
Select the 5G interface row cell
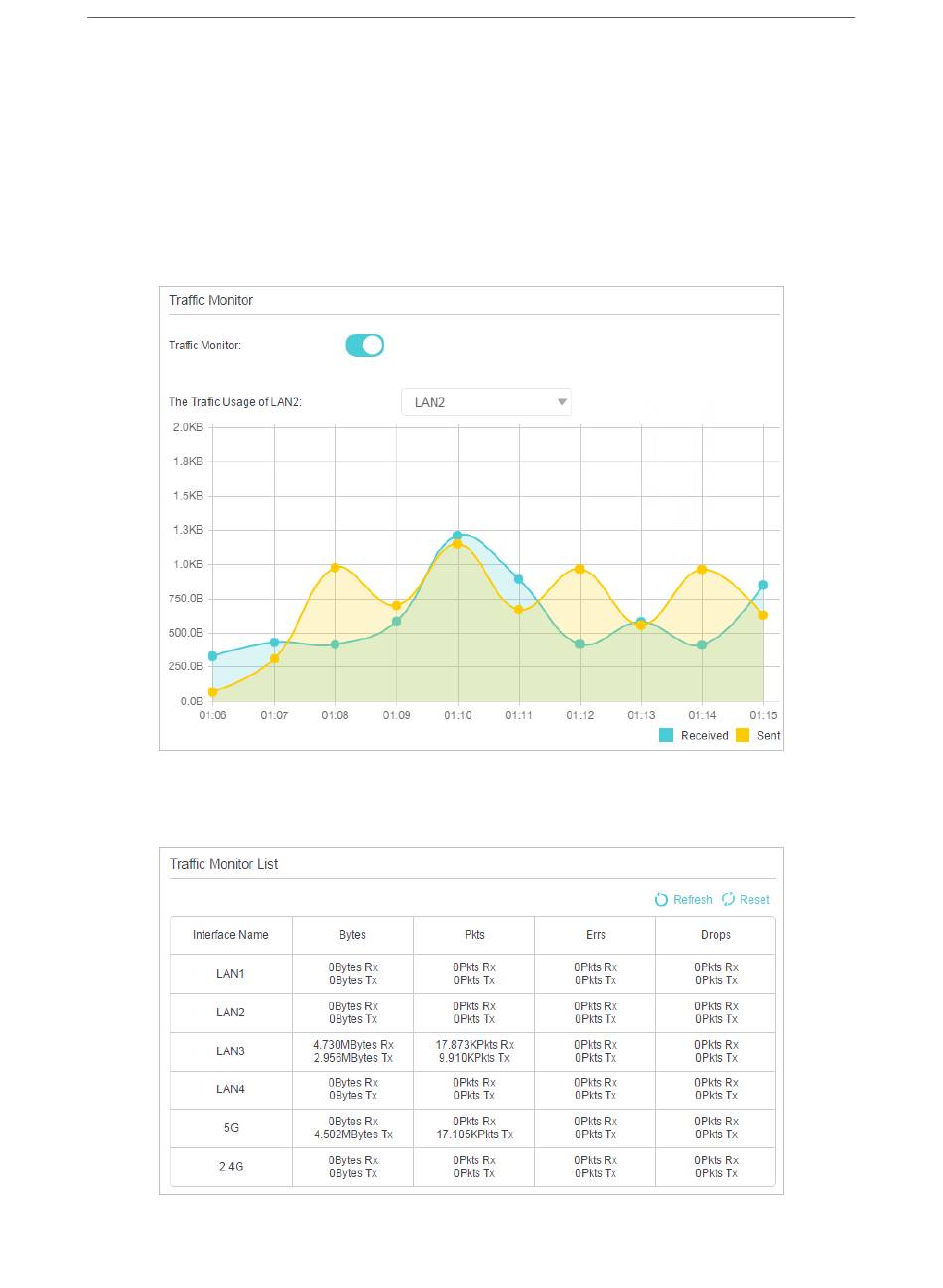click(230, 1128)
